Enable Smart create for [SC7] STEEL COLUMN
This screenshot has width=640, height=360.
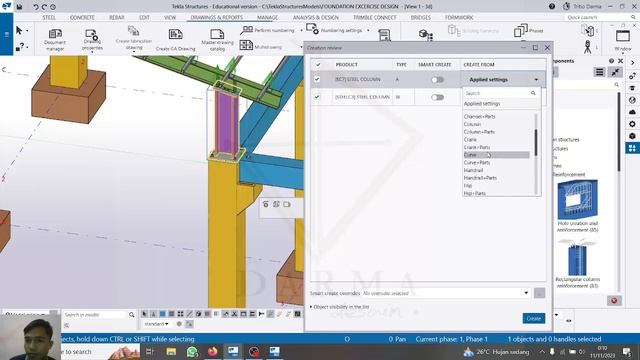point(437,80)
